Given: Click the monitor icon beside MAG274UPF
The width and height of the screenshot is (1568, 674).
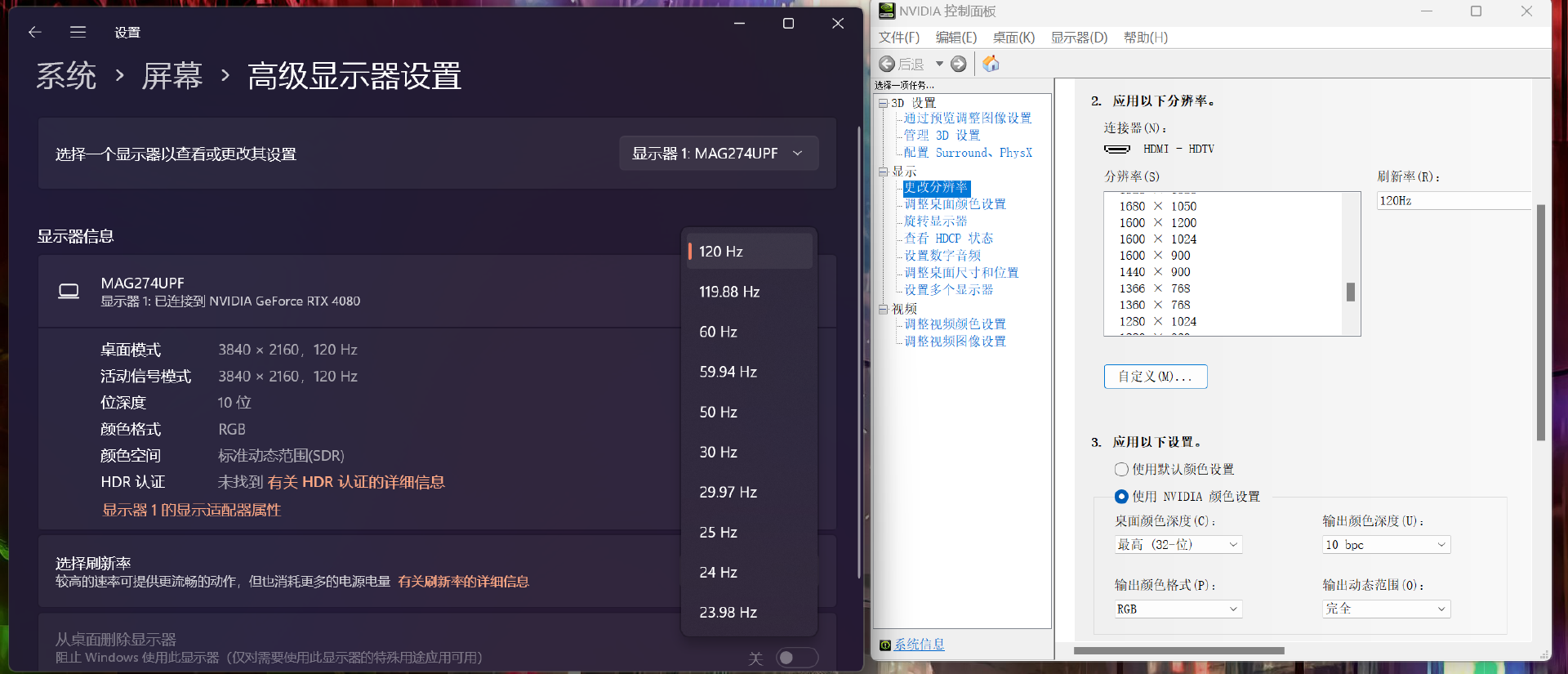Looking at the screenshot, I should point(69,291).
